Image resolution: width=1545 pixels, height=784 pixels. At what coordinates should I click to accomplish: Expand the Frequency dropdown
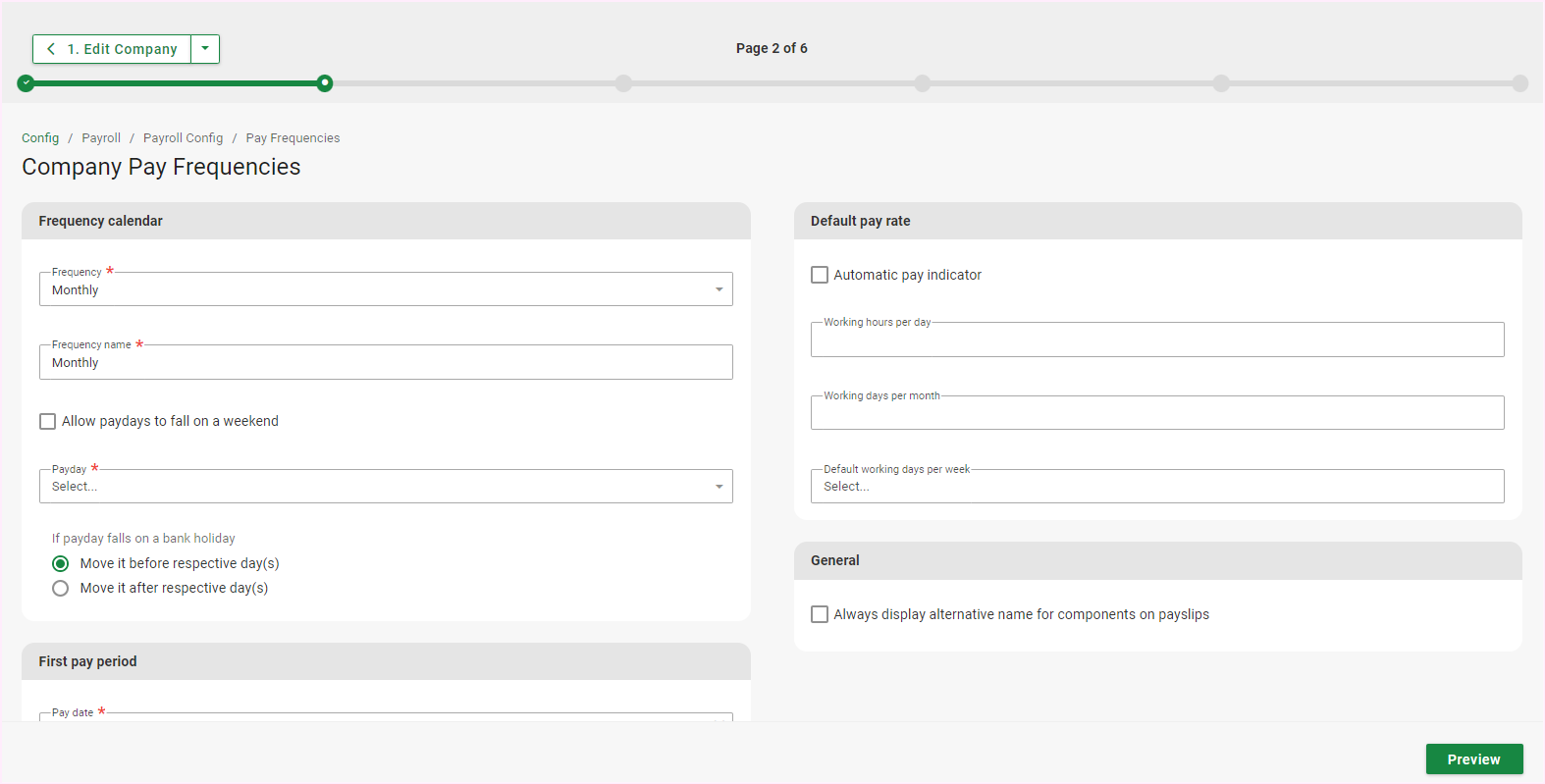click(x=386, y=289)
